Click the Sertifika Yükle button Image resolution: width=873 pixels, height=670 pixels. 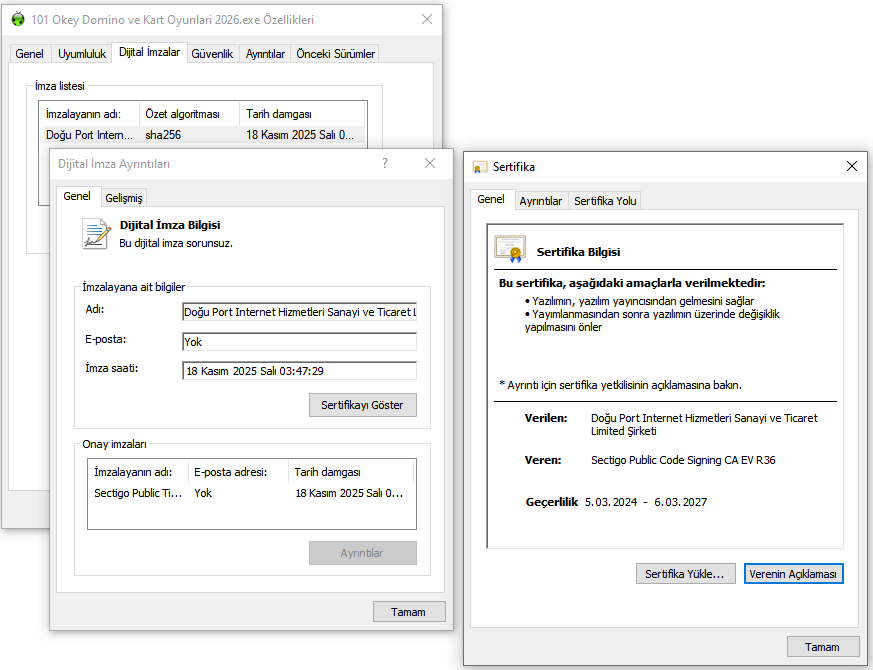pyautogui.click(x=685, y=573)
